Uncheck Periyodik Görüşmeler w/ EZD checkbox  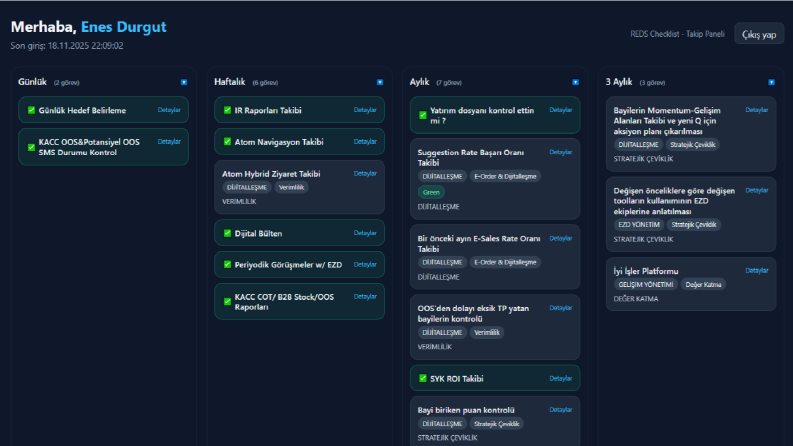coord(227,264)
